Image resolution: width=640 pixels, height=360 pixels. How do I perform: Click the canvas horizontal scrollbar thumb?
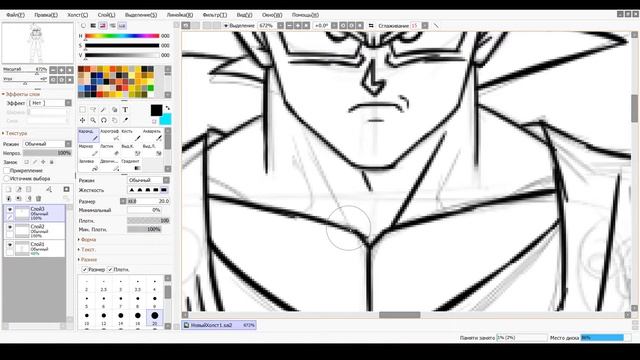click(x=400, y=315)
